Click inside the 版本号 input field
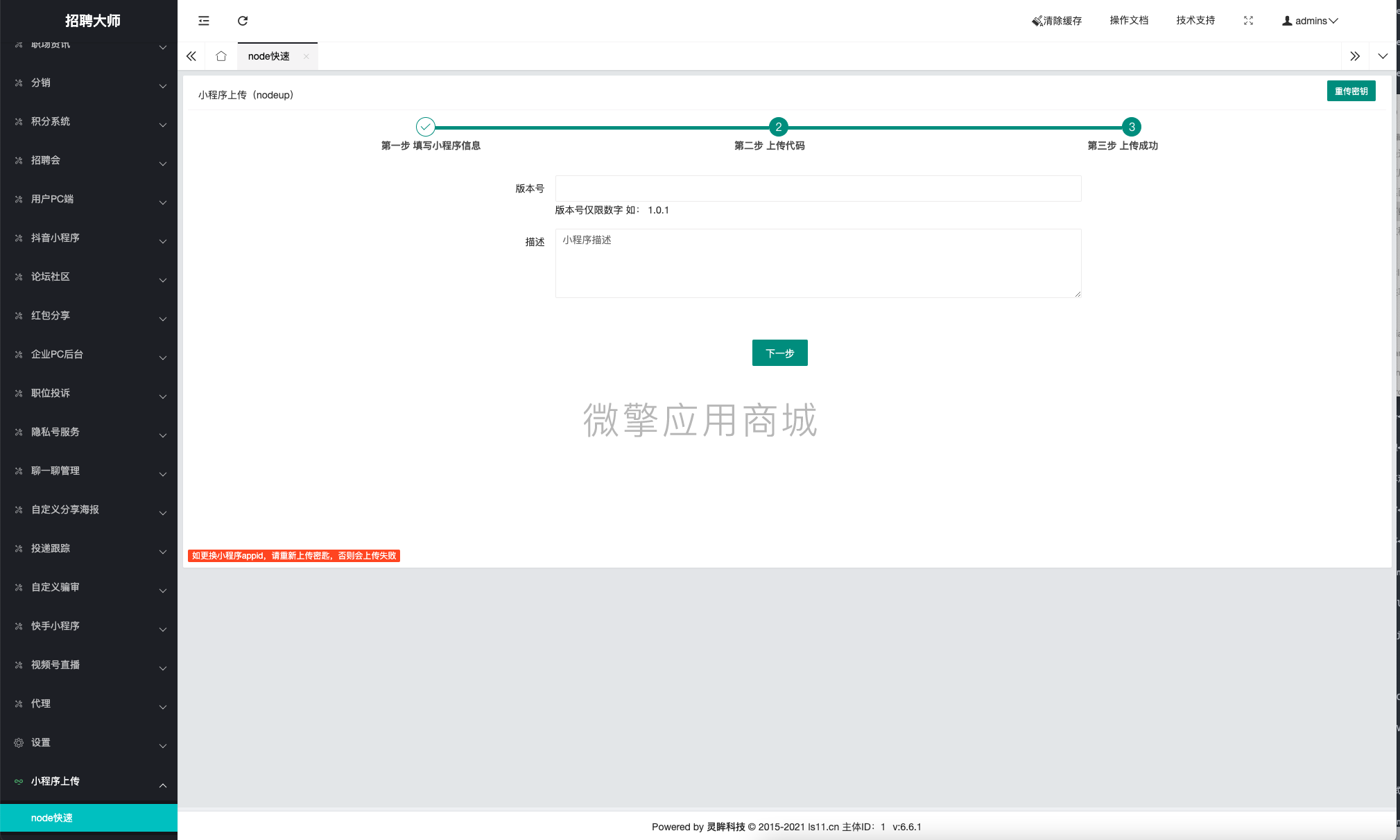The width and height of the screenshot is (1400, 840). [818, 188]
